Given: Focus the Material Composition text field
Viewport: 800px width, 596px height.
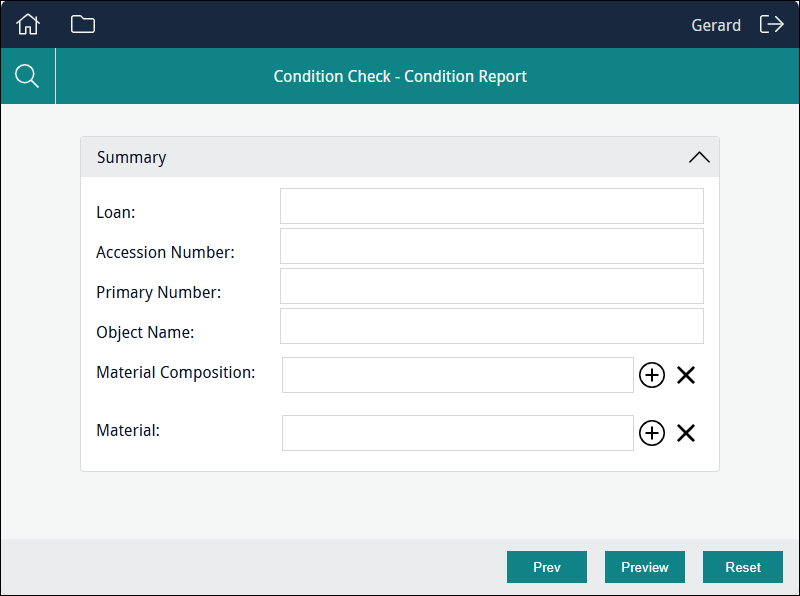Looking at the screenshot, I should click(457, 375).
